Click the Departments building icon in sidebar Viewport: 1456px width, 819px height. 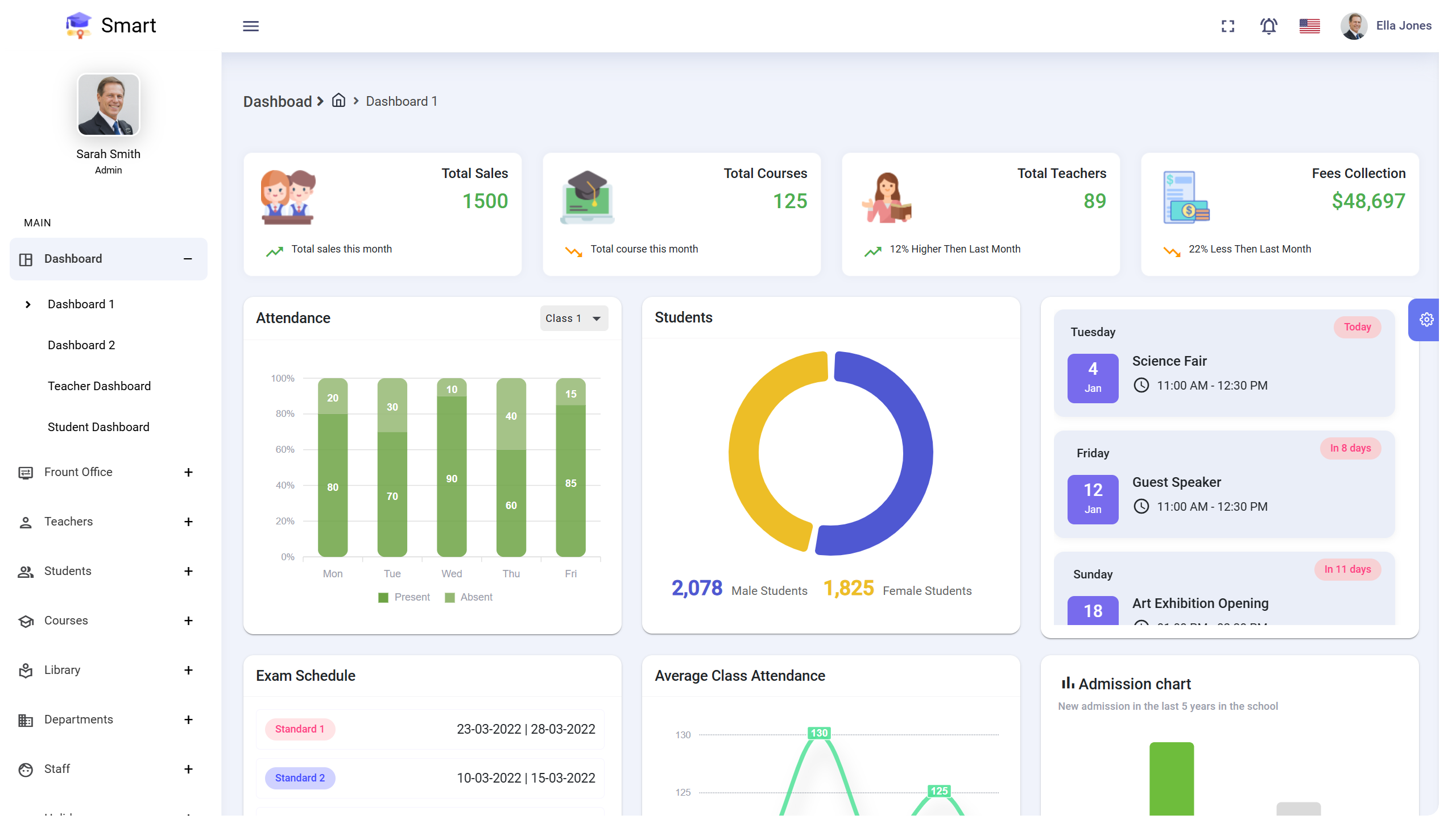(26, 719)
